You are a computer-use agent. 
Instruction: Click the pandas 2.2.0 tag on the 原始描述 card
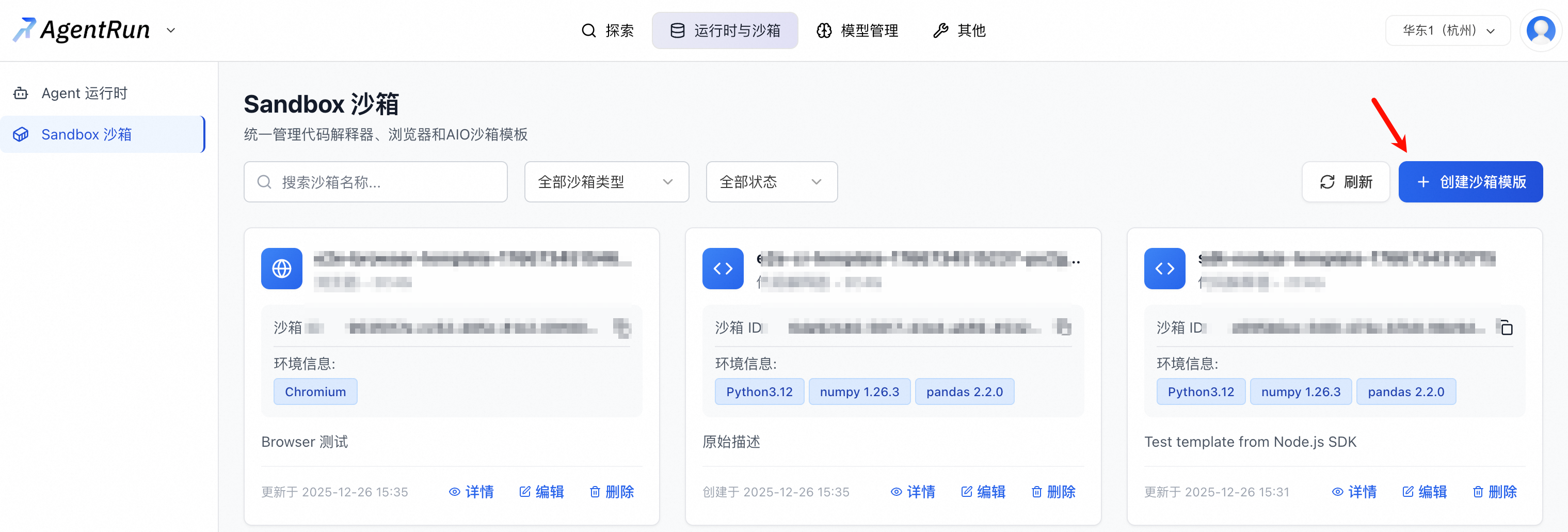pos(964,392)
